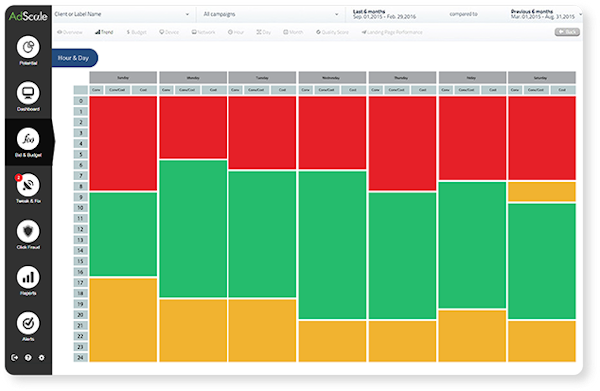Click the Back button
Viewport: 600px width, 391px height.
click(x=567, y=32)
